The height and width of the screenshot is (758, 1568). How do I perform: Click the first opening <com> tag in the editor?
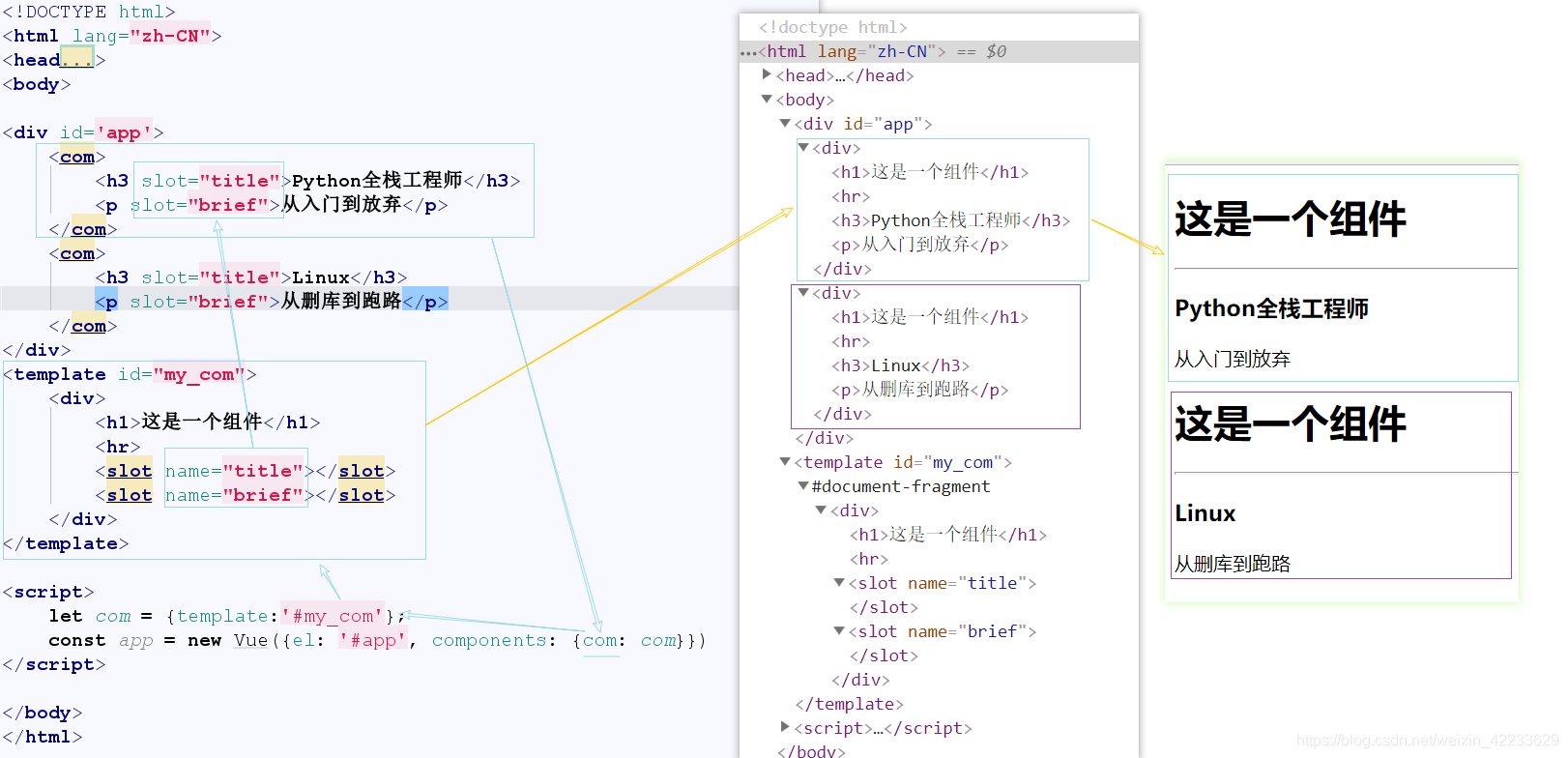coord(77,157)
